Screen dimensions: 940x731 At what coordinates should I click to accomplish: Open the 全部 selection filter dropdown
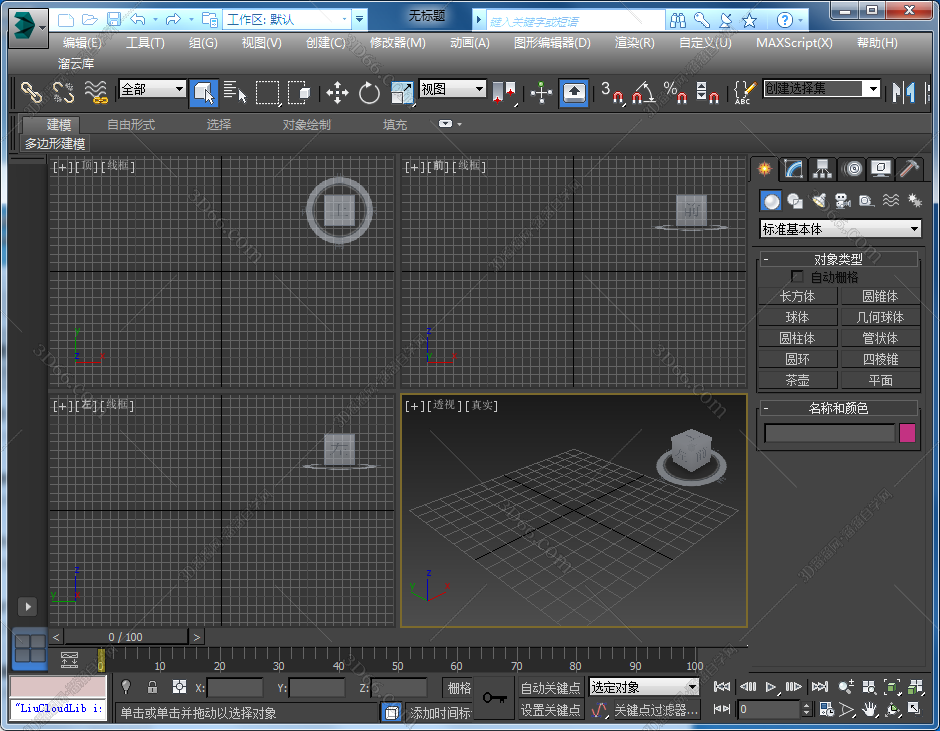click(152, 89)
